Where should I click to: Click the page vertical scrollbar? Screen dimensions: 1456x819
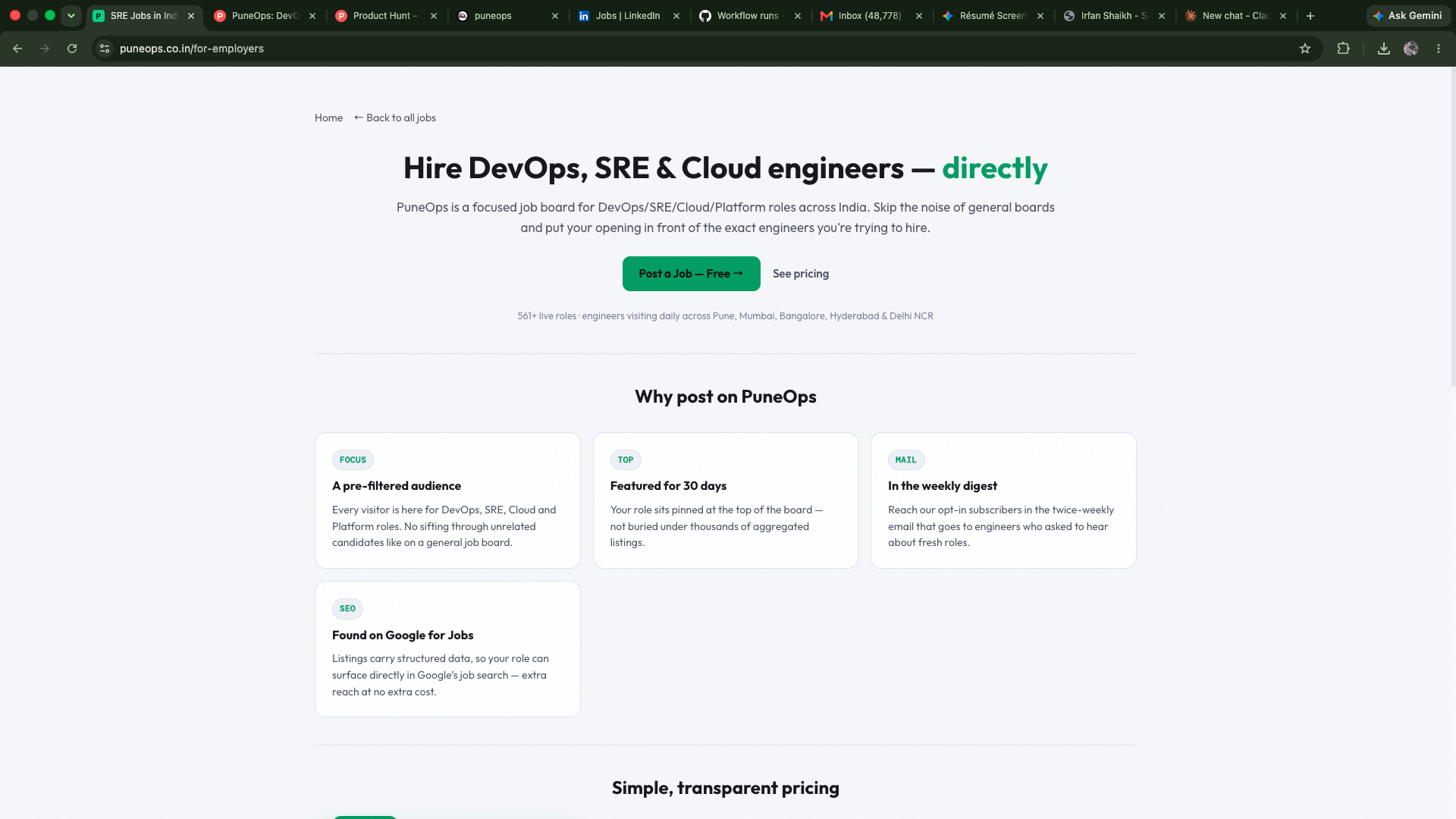(x=1452, y=227)
